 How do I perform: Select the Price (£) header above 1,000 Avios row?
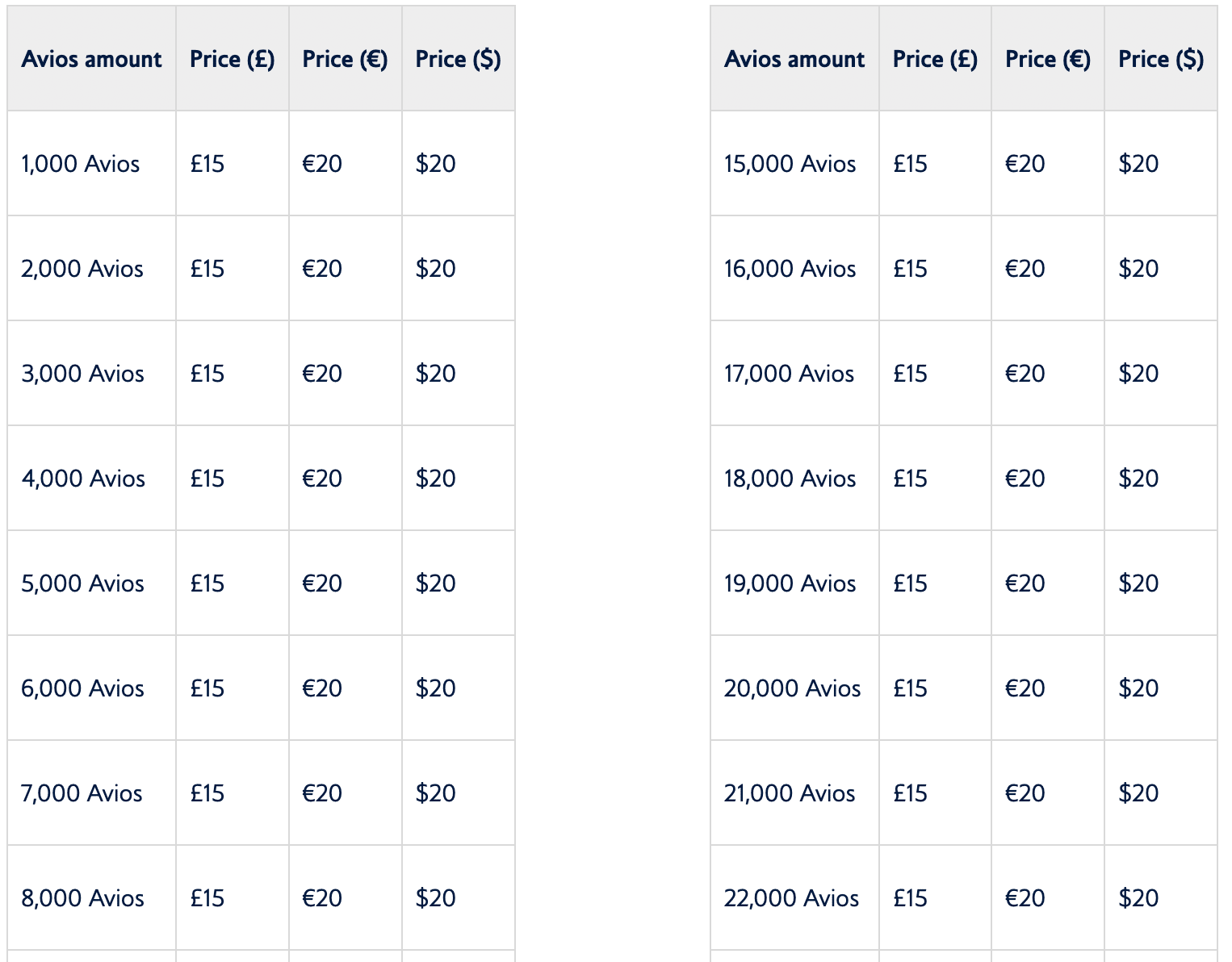pyautogui.click(x=233, y=59)
